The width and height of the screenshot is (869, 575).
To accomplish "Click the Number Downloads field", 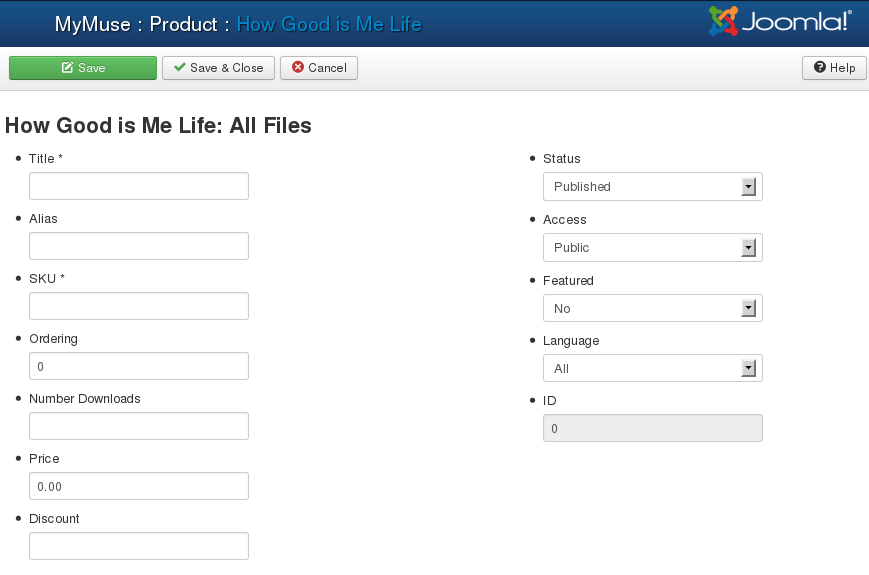I will point(139,427).
